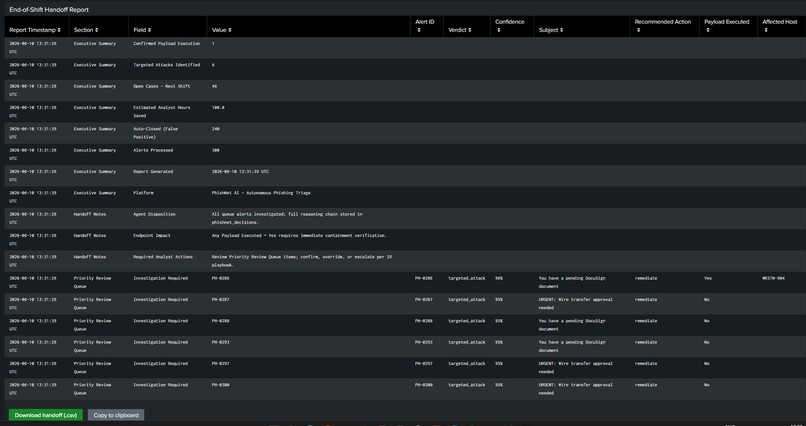Screen dimensions: 806x426
Task: Select PH-0297 in the Alert ID column
Action: click(x=424, y=363)
